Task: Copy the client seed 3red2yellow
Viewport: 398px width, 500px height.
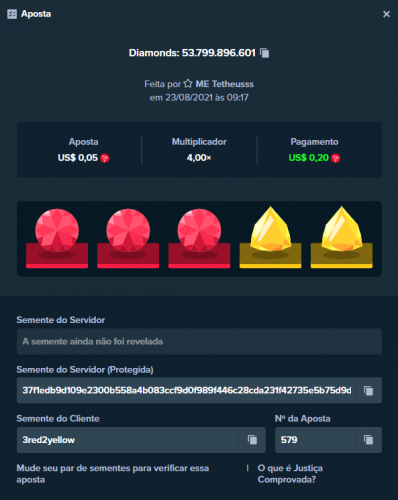Action: [x=253, y=440]
